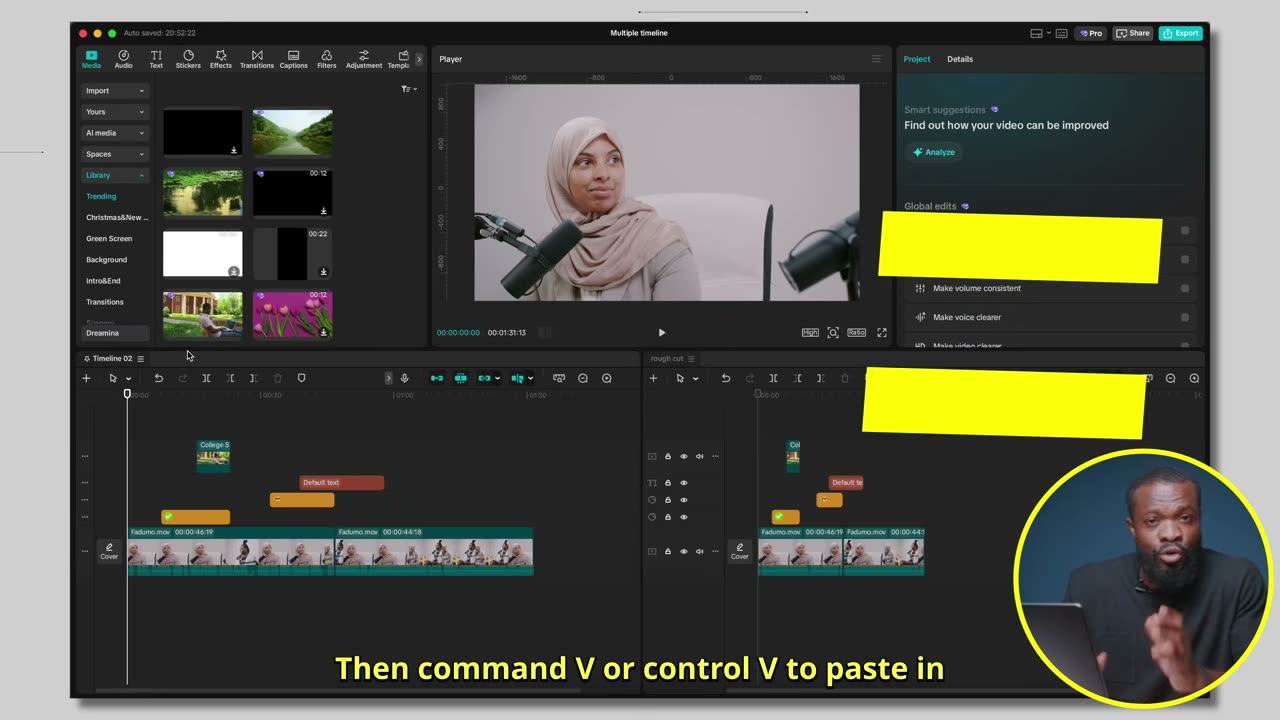Open Player panel menu icon

tap(876, 59)
